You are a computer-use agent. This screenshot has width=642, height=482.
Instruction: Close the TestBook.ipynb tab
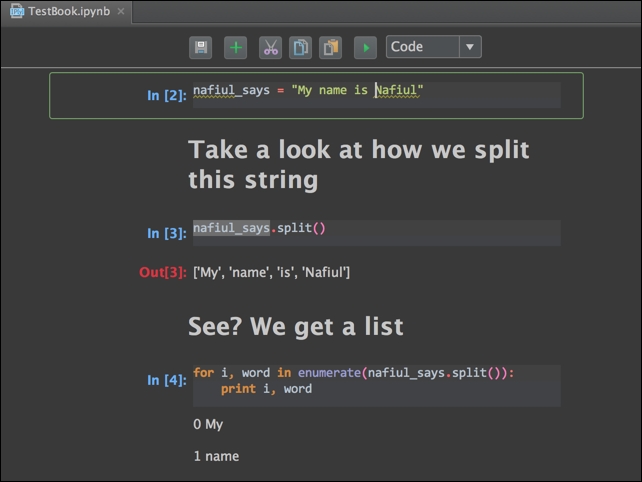coord(121,11)
